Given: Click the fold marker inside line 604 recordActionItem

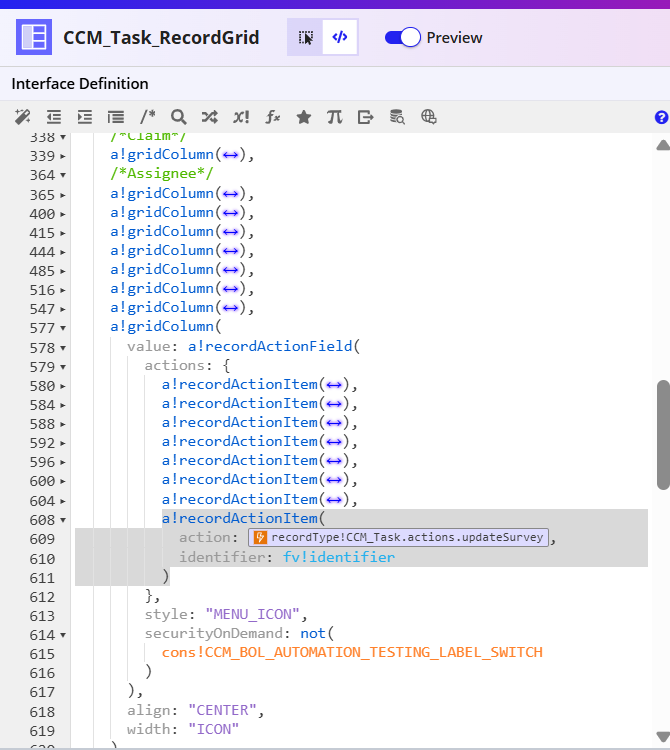Looking at the screenshot, I should [334, 500].
